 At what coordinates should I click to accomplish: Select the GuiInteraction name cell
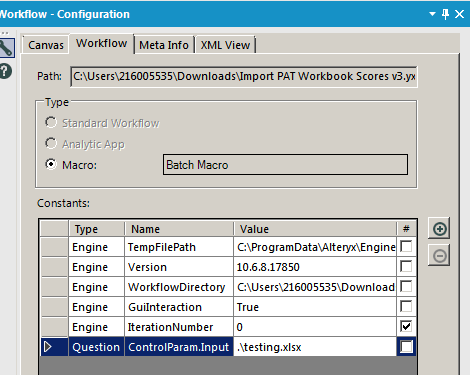click(179, 307)
